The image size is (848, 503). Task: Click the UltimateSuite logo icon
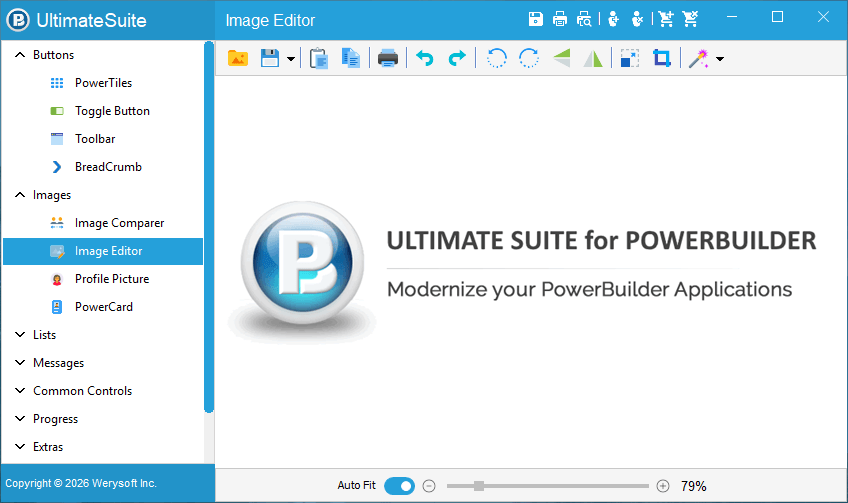[18, 20]
